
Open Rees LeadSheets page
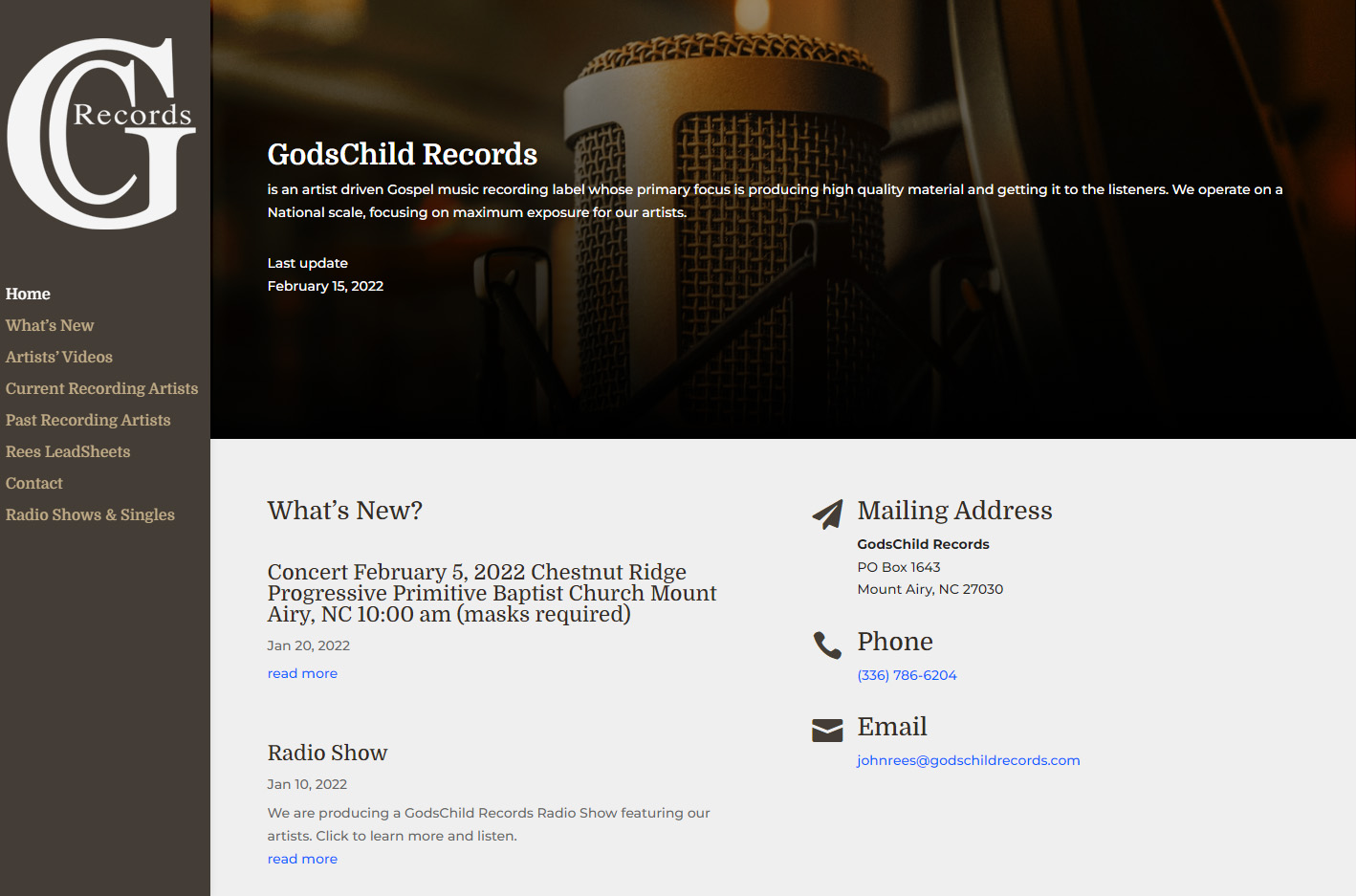pyautogui.click(x=68, y=451)
